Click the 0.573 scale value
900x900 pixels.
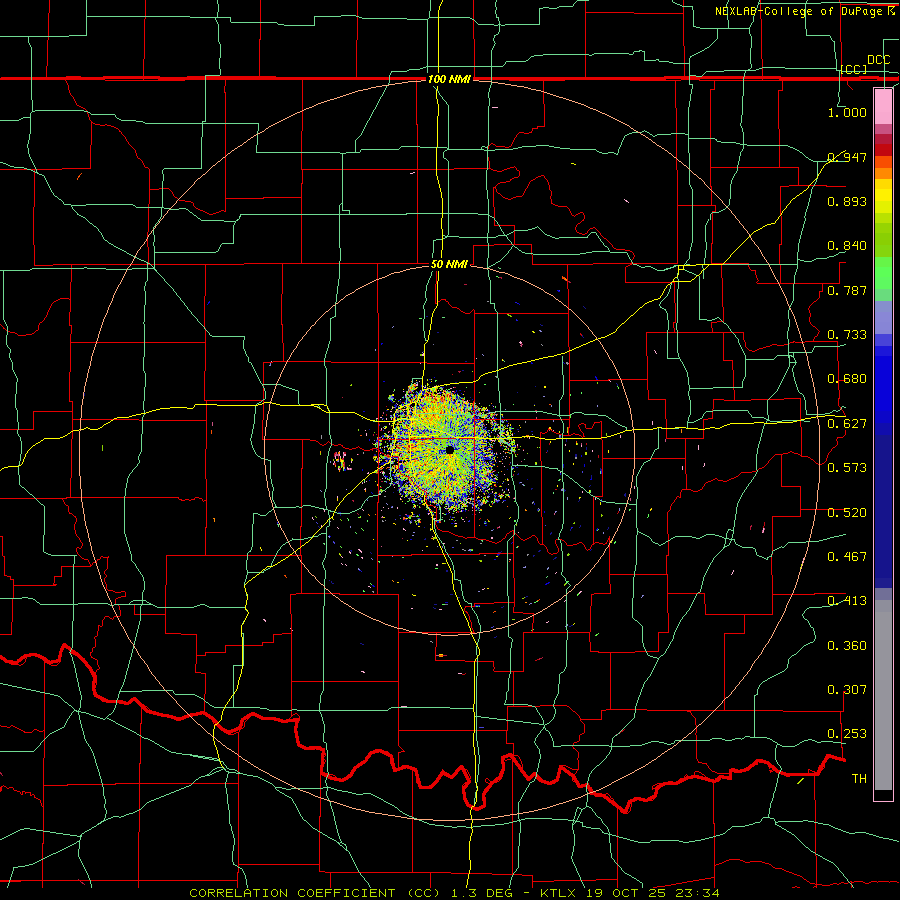pos(847,468)
